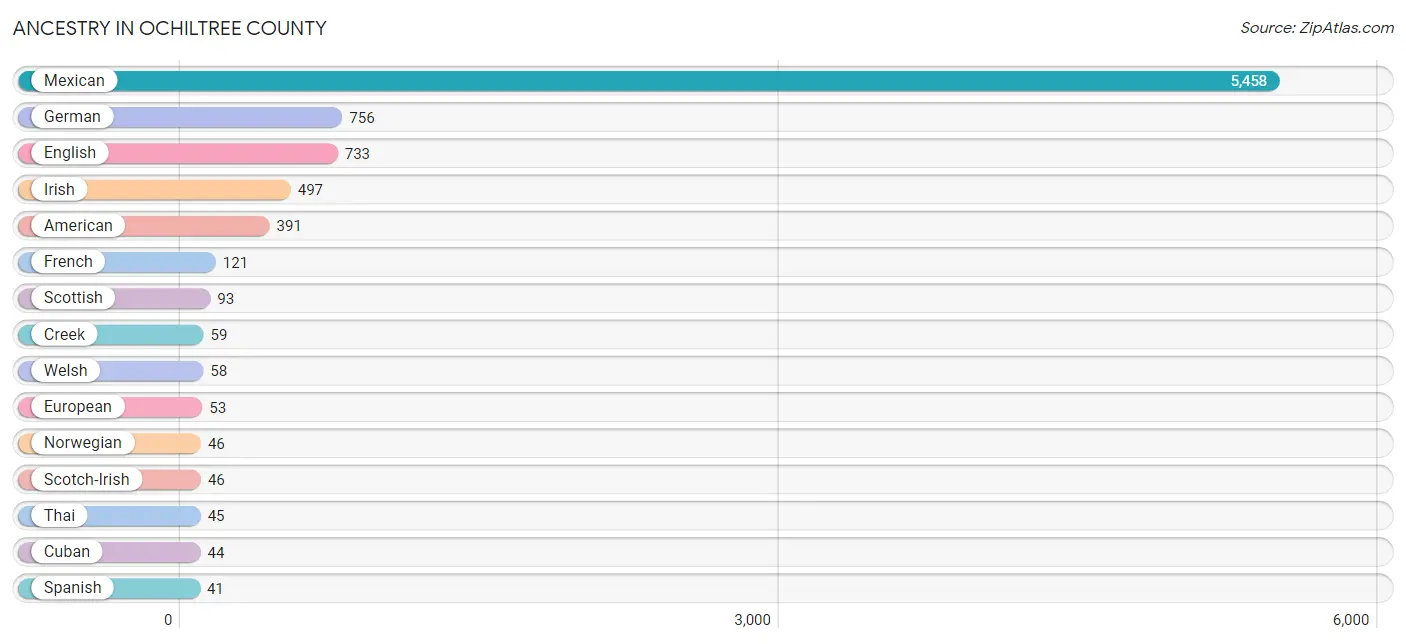Select the 58 value beside Welsh bar

coord(219,371)
